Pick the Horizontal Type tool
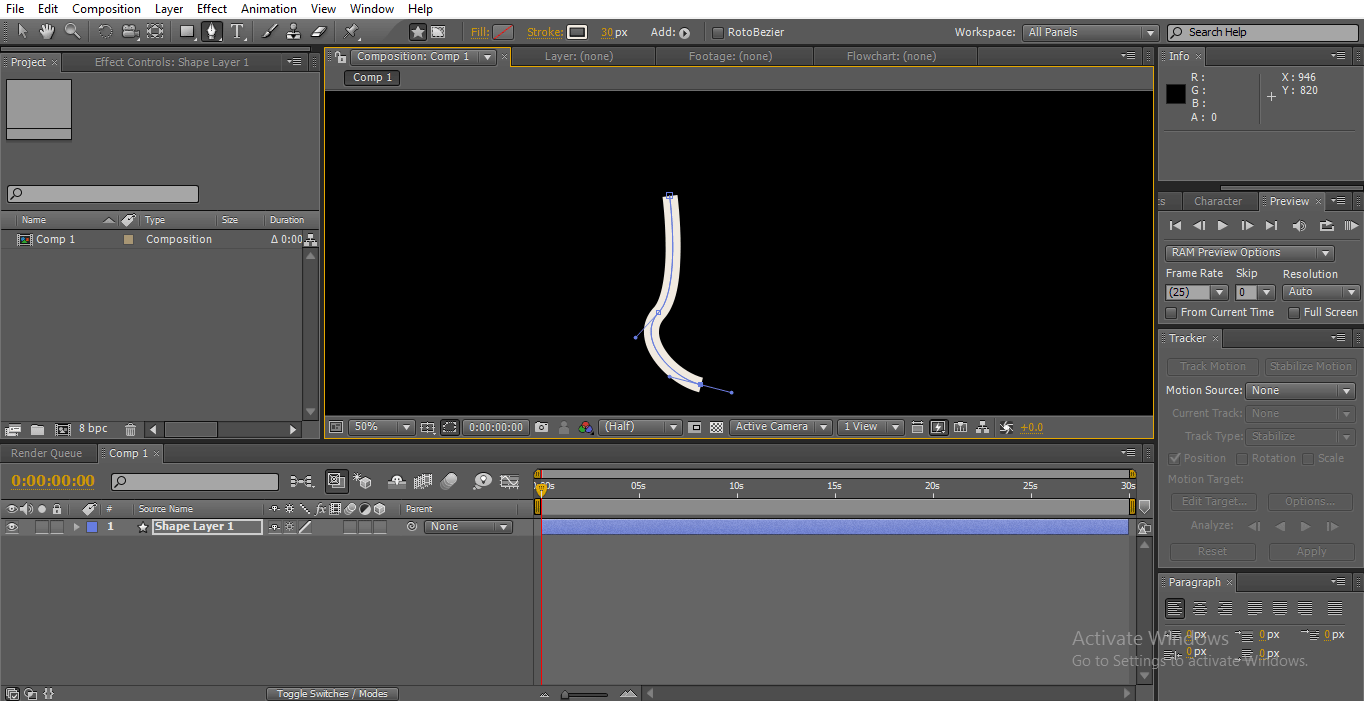Image resolution: width=1364 pixels, height=701 pixels. point(237,32)
